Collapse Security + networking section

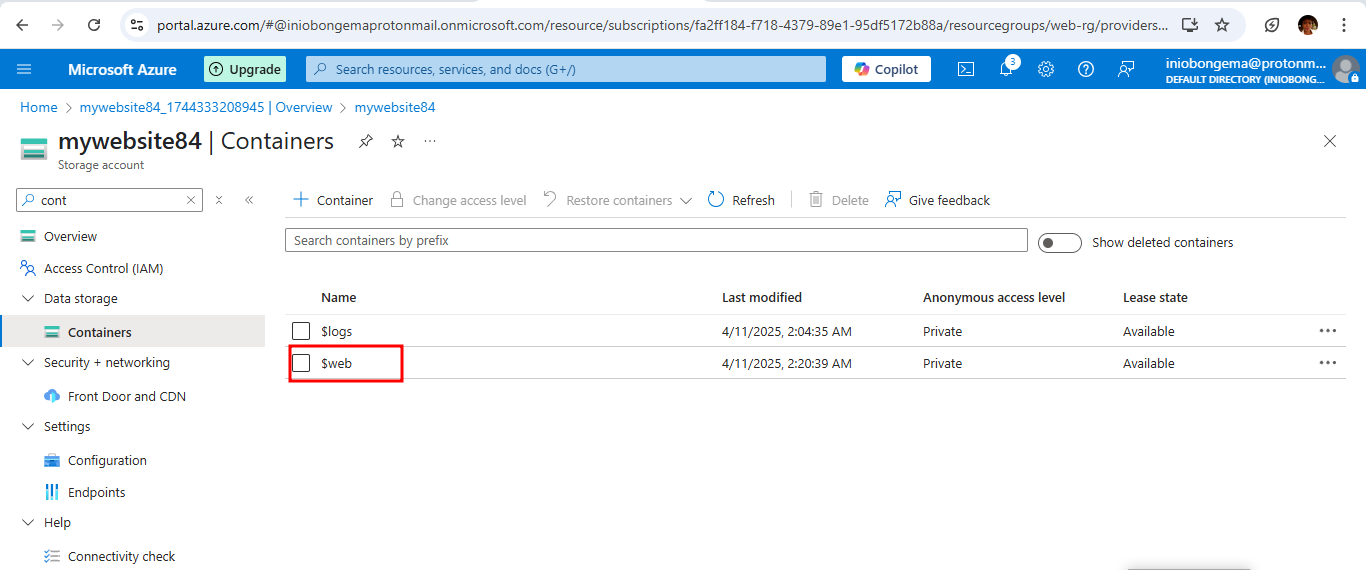click(27, 362)
